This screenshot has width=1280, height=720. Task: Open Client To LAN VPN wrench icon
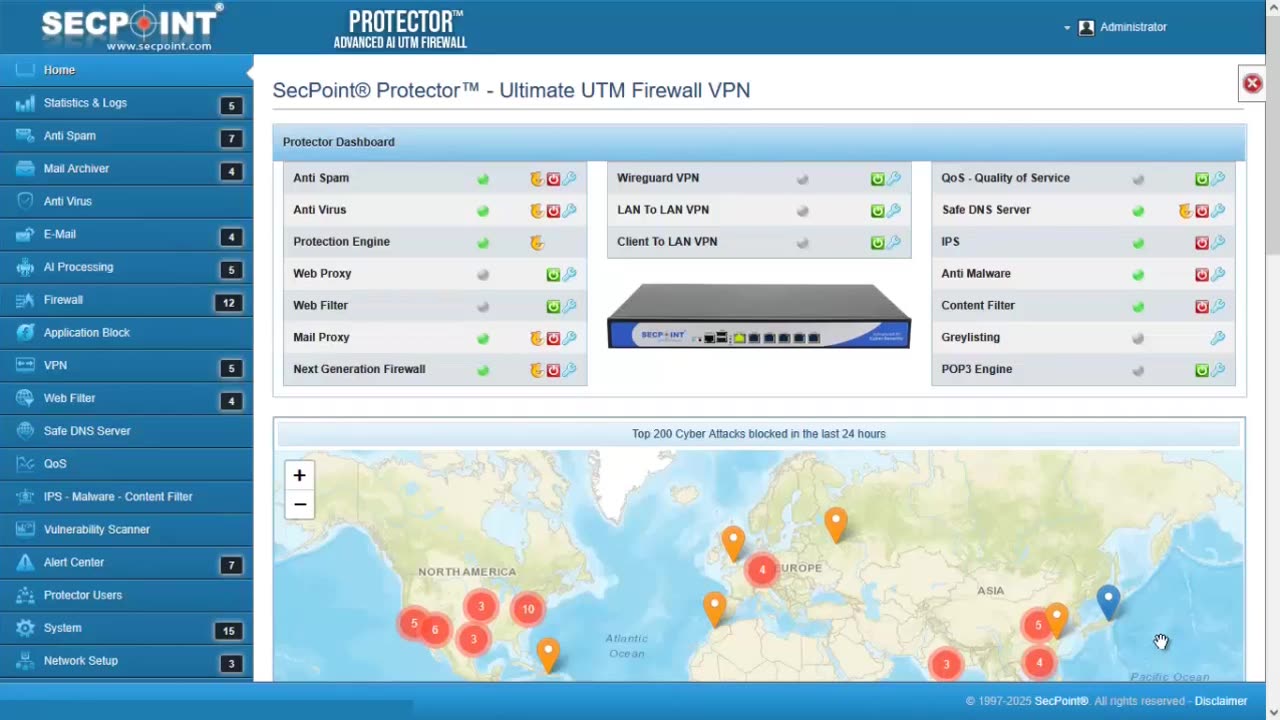coord(894,243)
